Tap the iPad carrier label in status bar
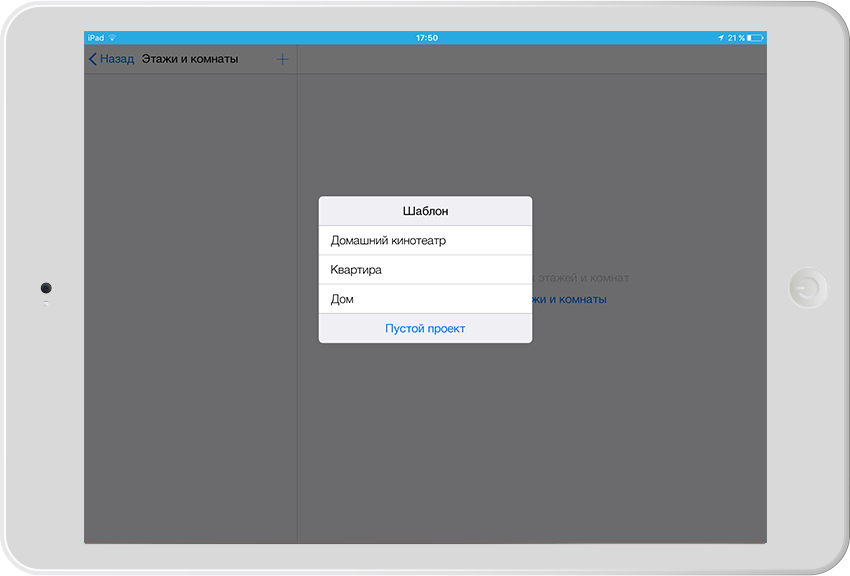This screenshot has width=850, height=576. click(96, 38)
